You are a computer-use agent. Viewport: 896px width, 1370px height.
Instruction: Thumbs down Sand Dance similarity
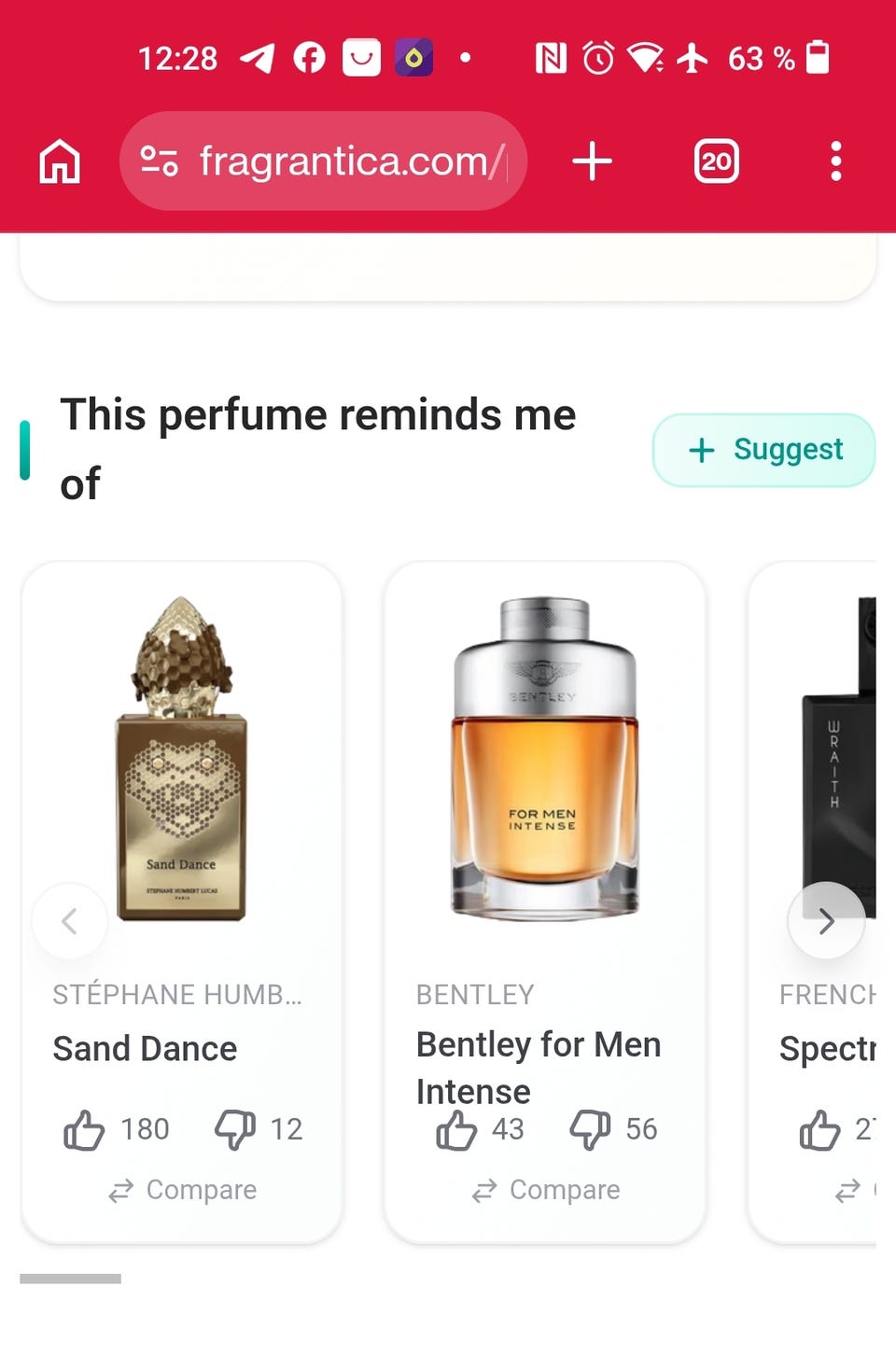coord(235,1129)
